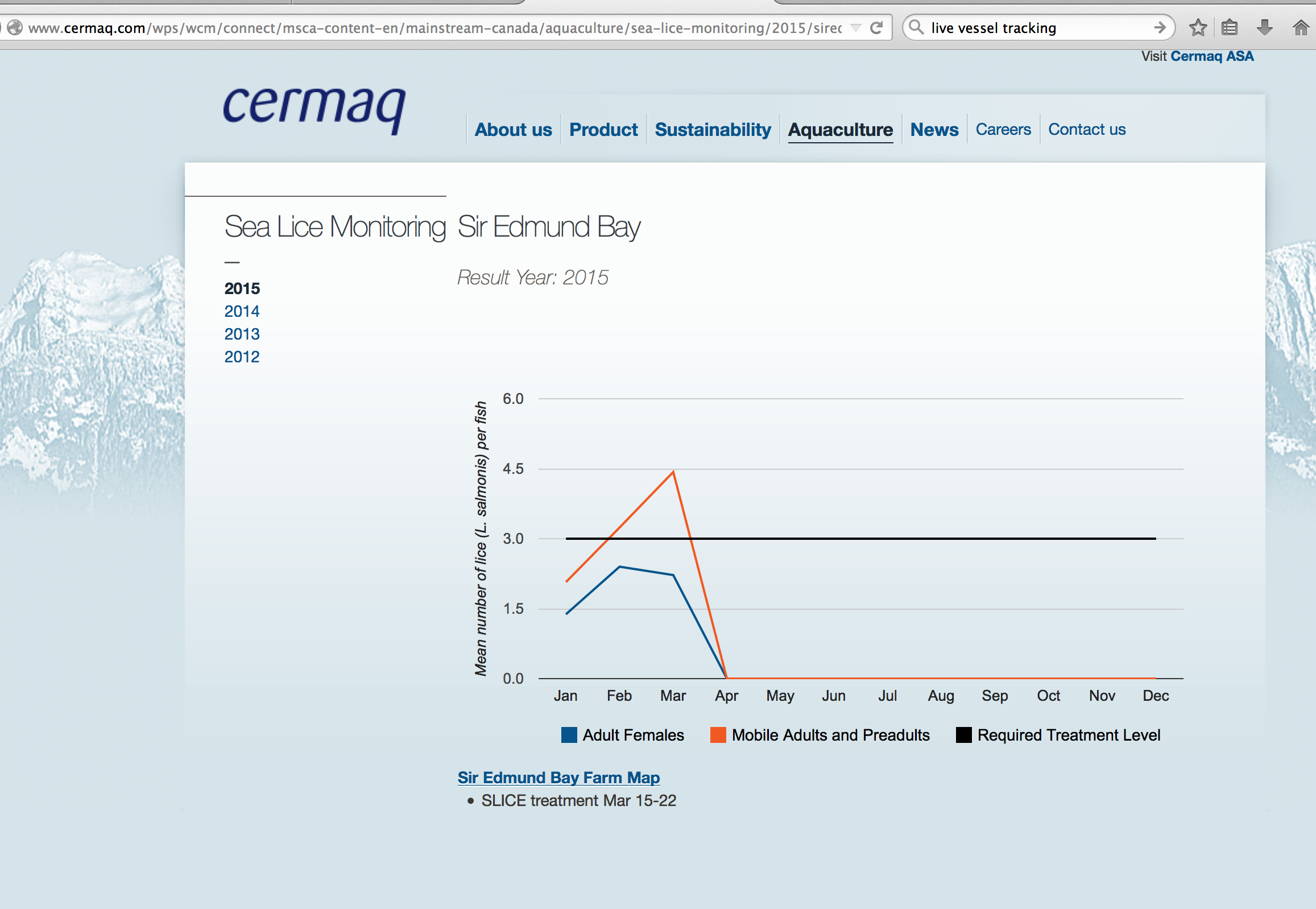Screen dimensions: 1316x909
Task: Open the downloads arrow icon
Action: (x=1265, y=27)
